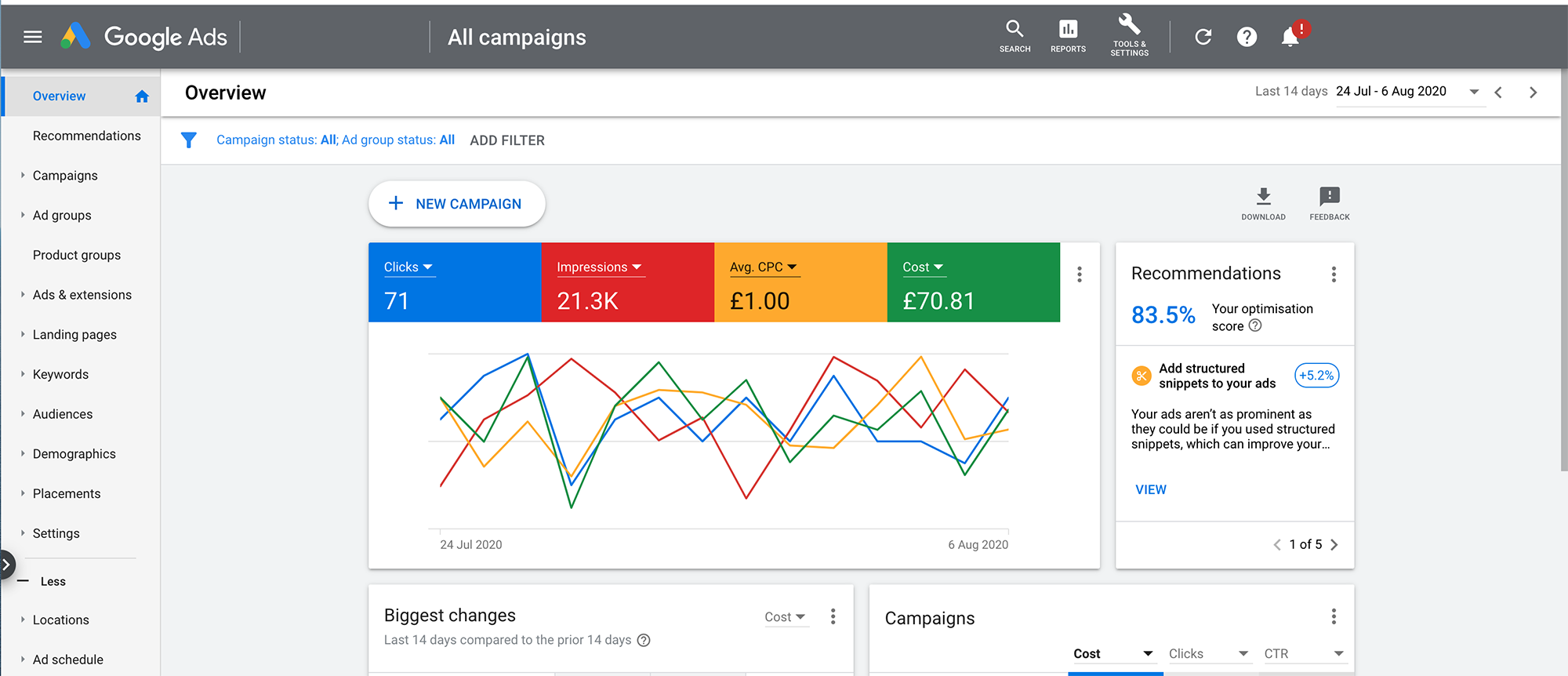Open the help question mark icon

(x=1247, y=37)
